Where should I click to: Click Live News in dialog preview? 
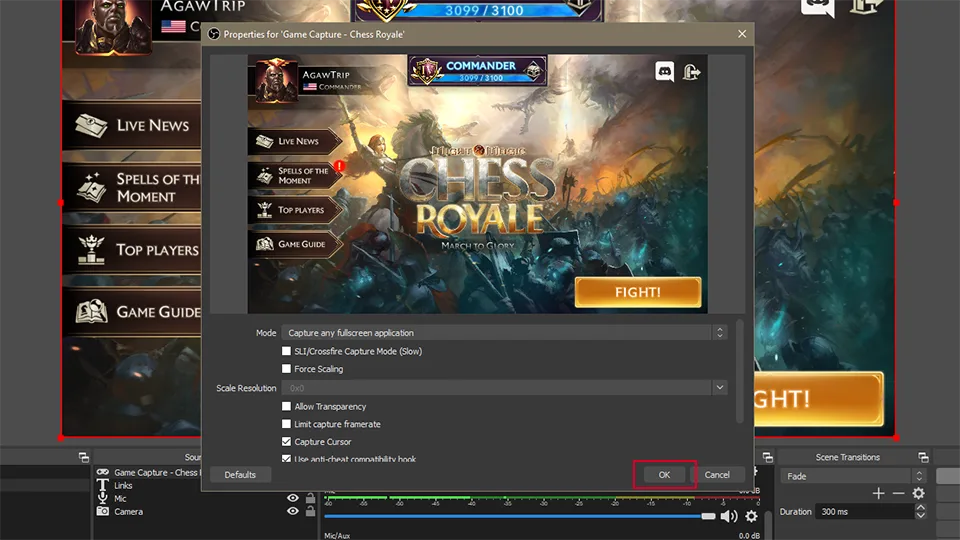(x=294, y=141)
